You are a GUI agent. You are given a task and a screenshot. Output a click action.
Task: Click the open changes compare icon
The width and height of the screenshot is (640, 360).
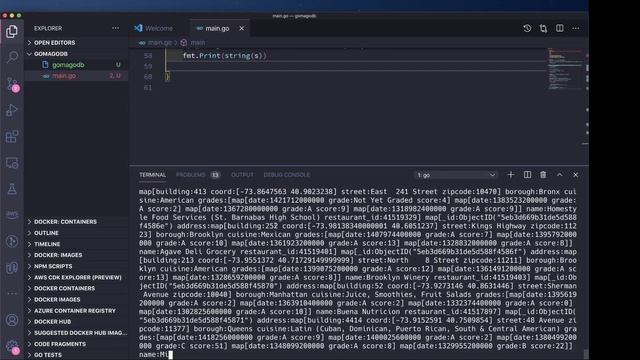tap(543, 28)
